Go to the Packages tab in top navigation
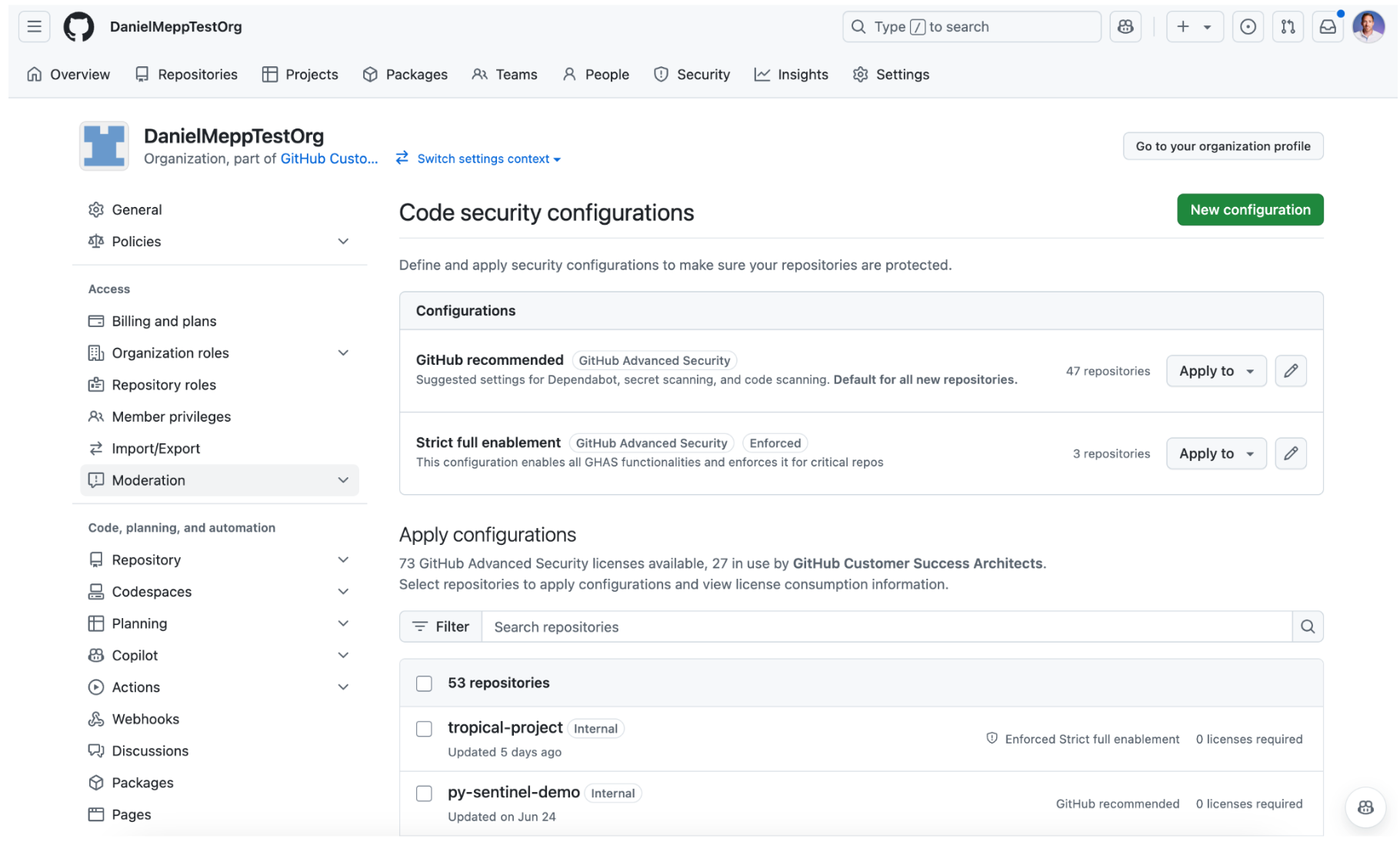 [x=405, y=75]
